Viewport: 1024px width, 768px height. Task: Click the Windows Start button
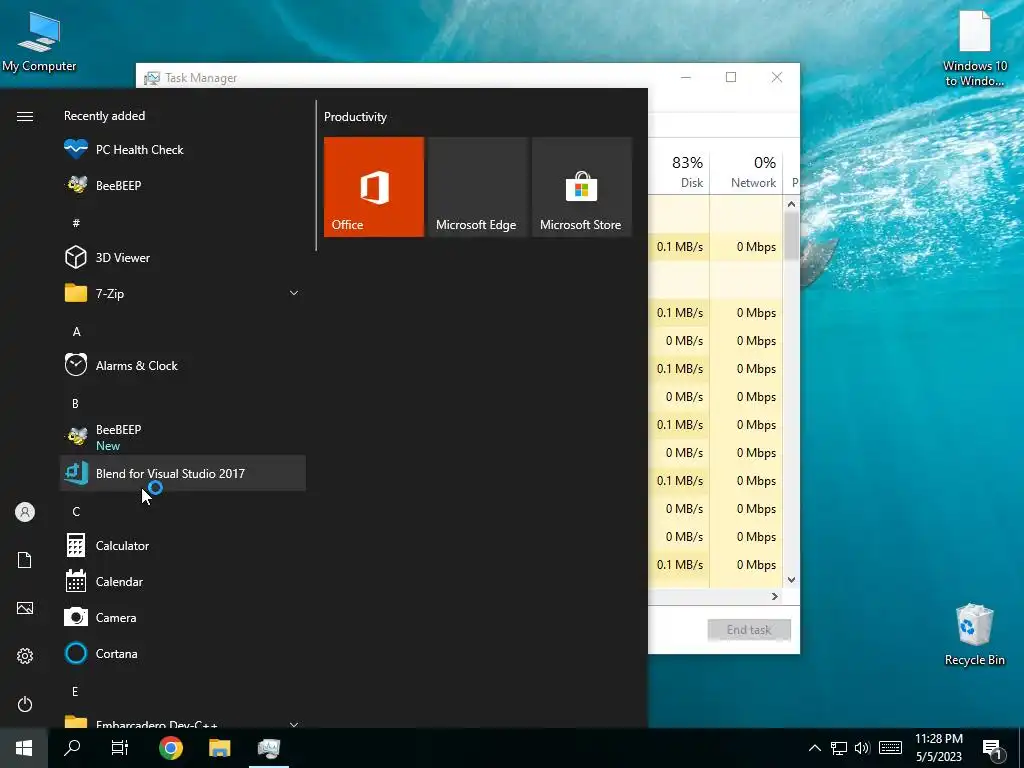(x=24, y=748)
